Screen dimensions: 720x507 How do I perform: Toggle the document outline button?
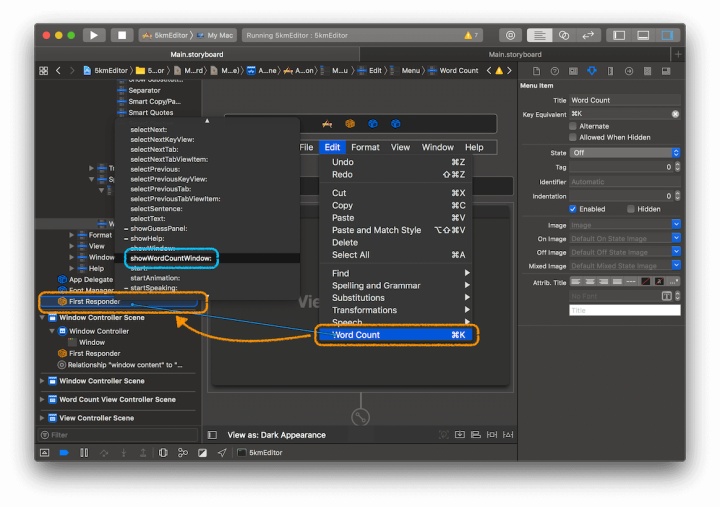click(x=212, y=435)
